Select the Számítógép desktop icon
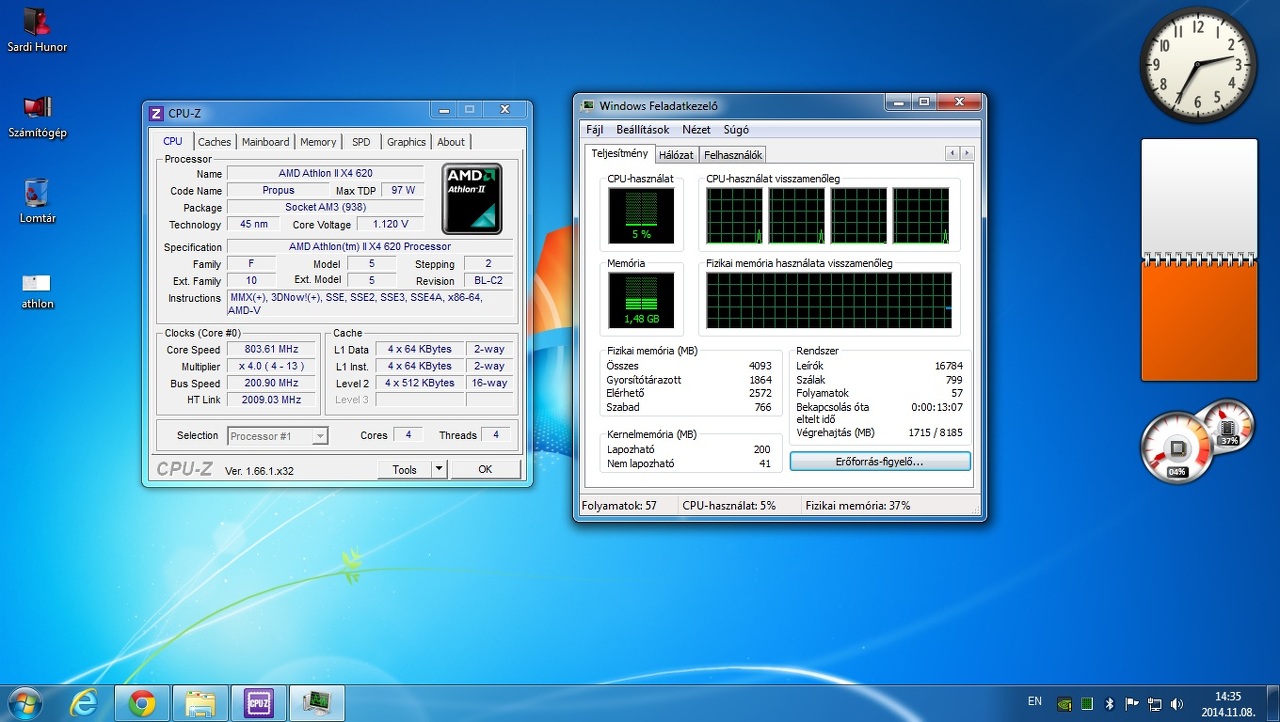 click(37, 108)
